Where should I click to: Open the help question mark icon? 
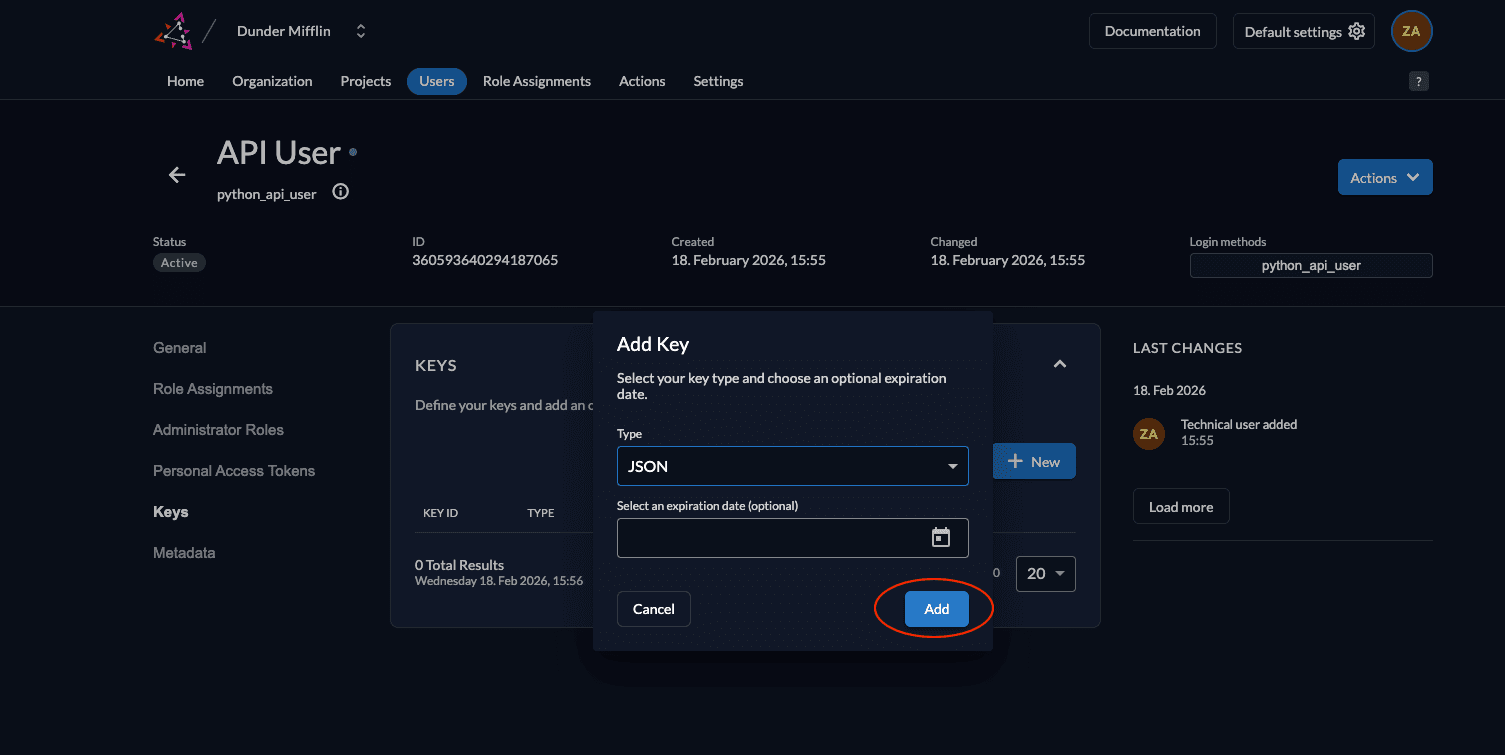[x=1418, y=82]
